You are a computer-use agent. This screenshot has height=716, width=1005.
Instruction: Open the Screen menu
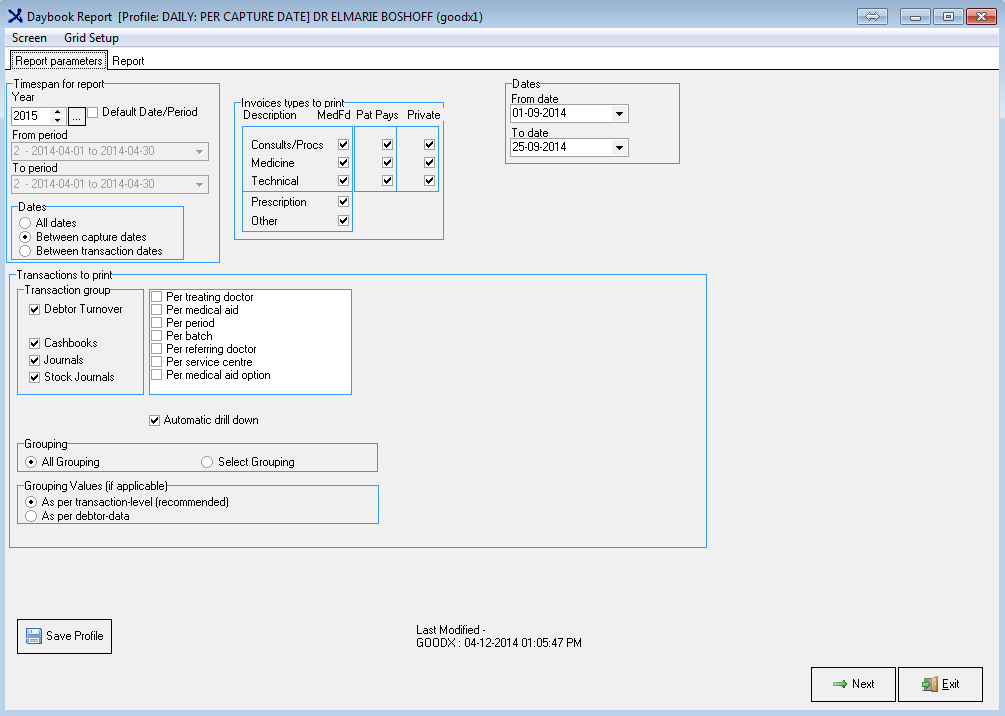coord(29,38)
